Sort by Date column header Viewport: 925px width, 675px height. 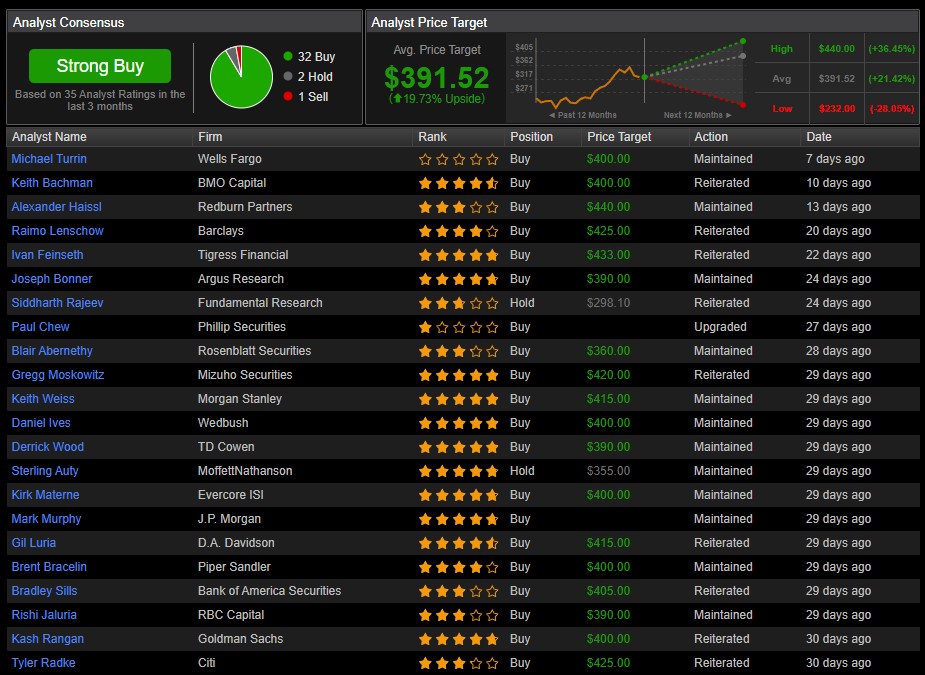(x=819, y=137)
